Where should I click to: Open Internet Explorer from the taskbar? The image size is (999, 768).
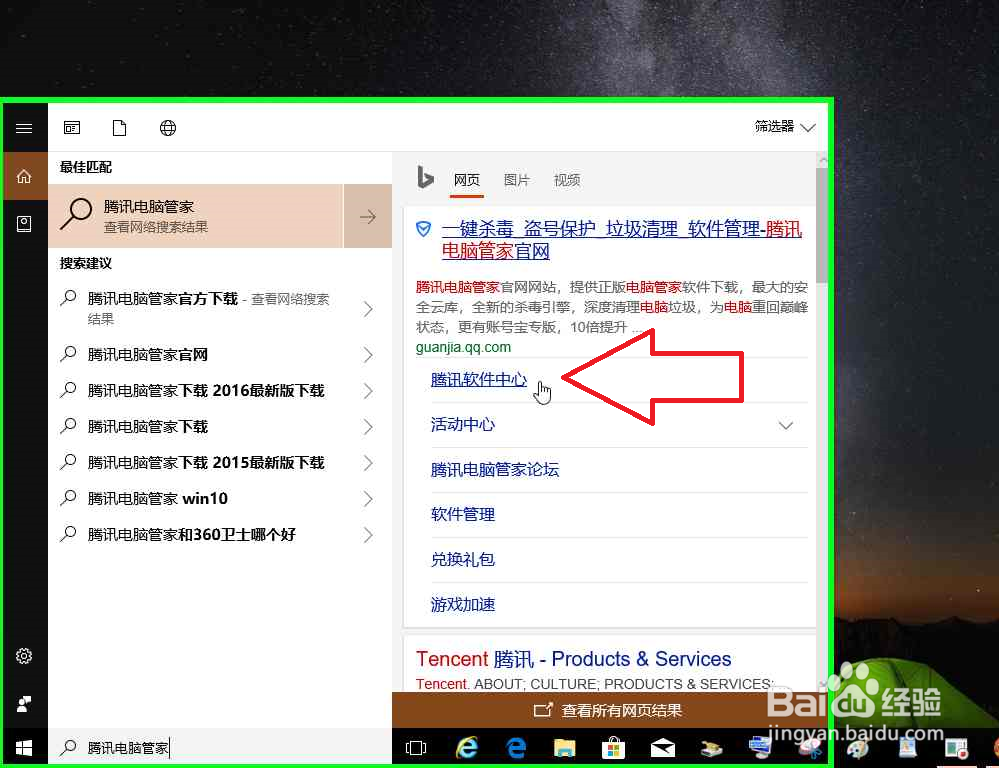466,747
